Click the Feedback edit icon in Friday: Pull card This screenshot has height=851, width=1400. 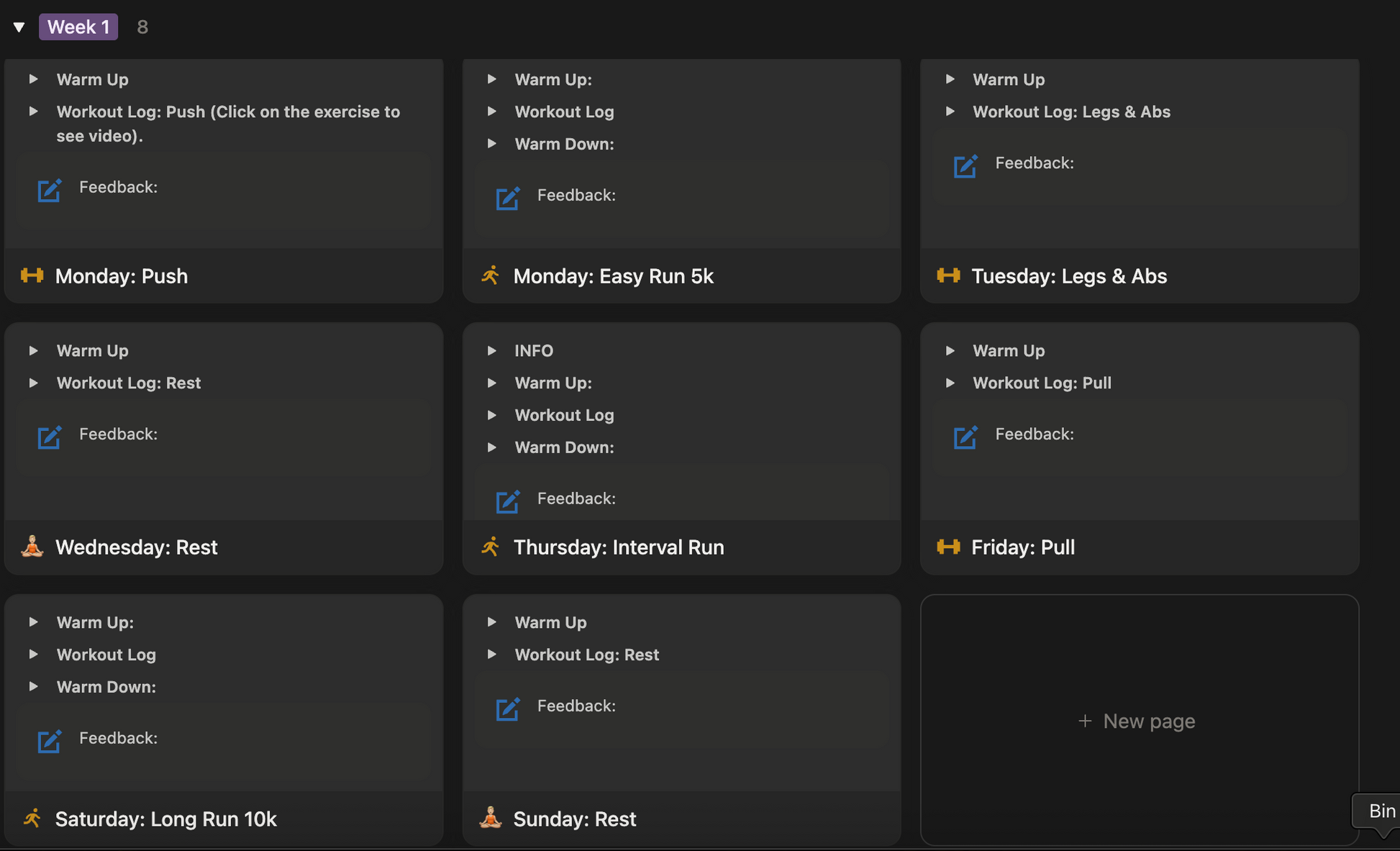point(965,437)
